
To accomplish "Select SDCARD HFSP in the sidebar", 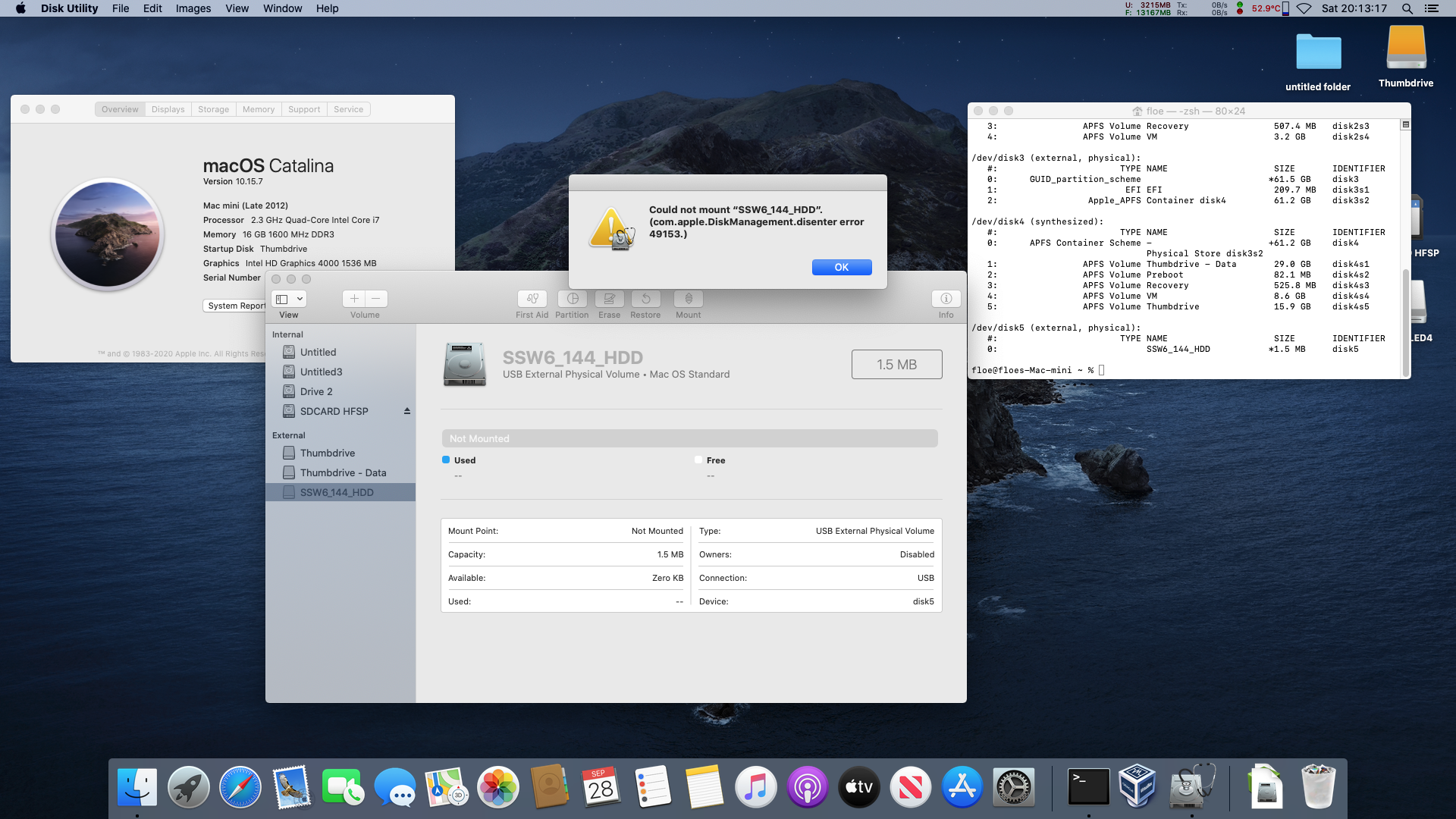I will (340, 411).
